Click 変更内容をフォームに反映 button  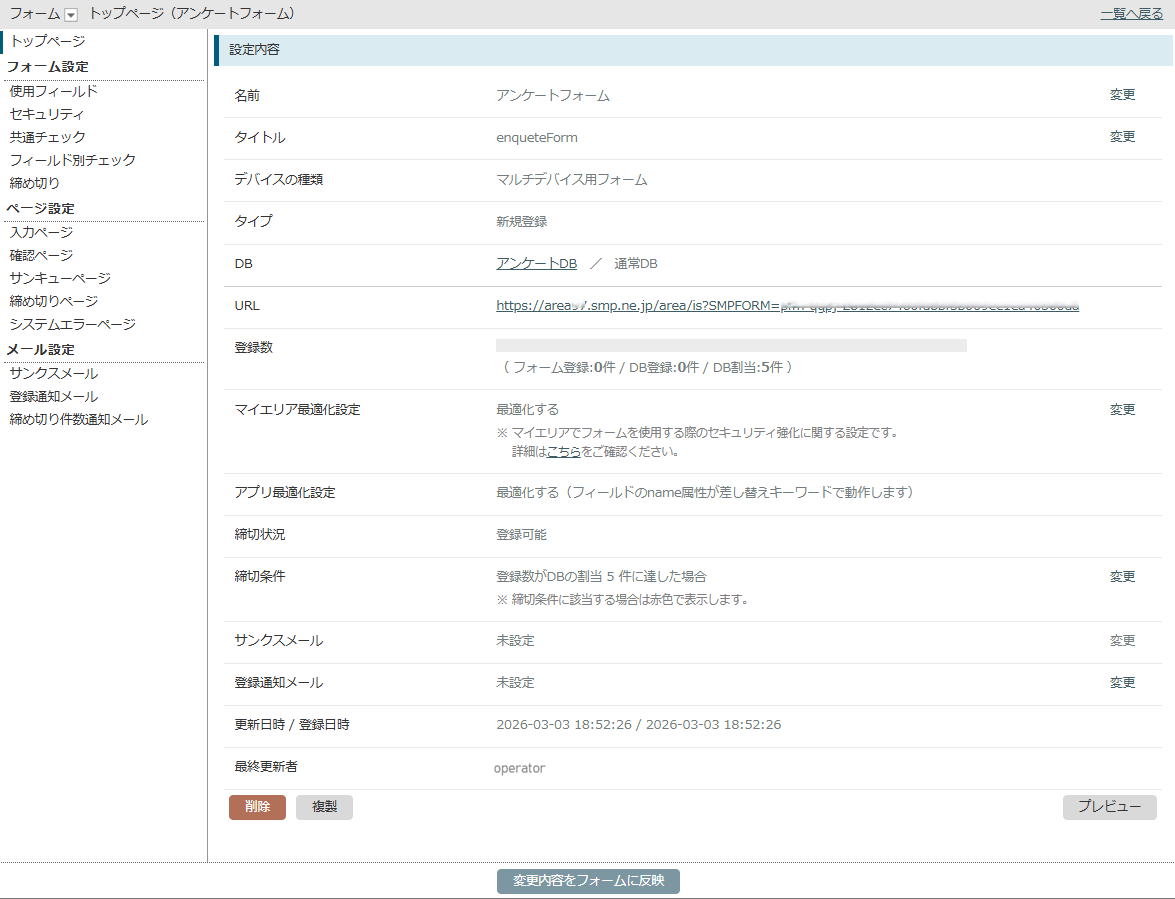pyautogui.click(x=588, y=881)
